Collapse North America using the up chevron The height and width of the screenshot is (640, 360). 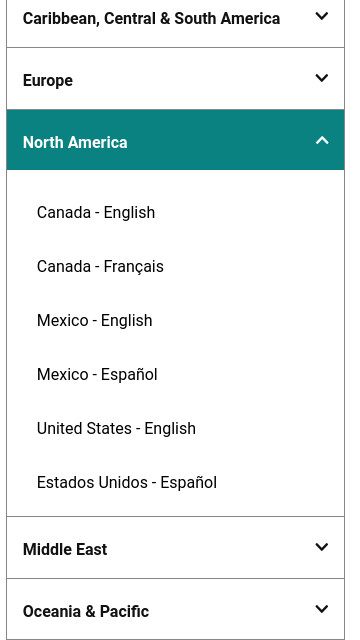tap(322, 140)
